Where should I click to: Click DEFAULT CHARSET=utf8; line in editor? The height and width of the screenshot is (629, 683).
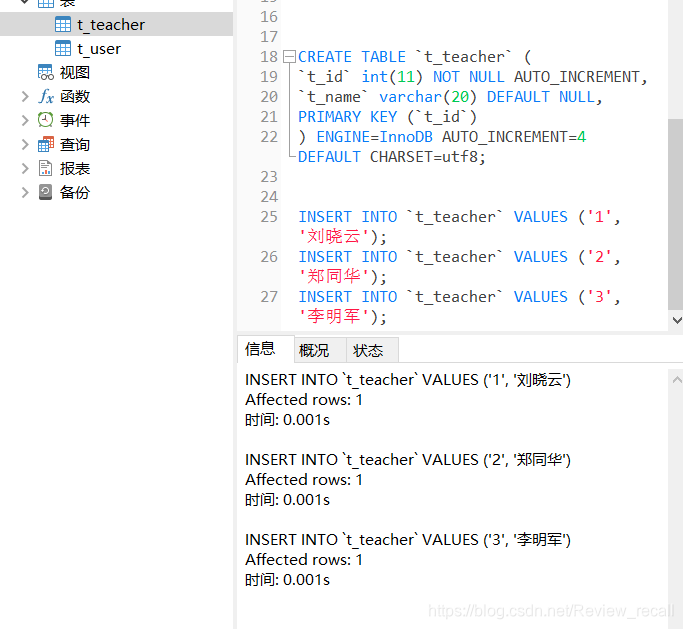pos(392,157)
